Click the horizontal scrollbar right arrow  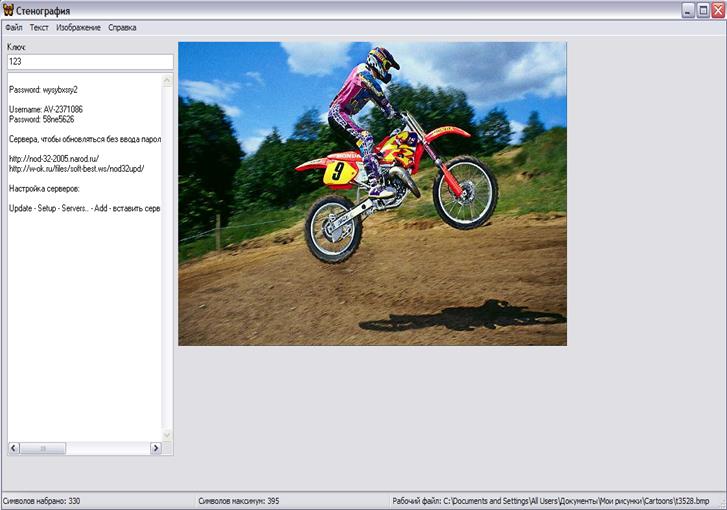tap(155, 449)
